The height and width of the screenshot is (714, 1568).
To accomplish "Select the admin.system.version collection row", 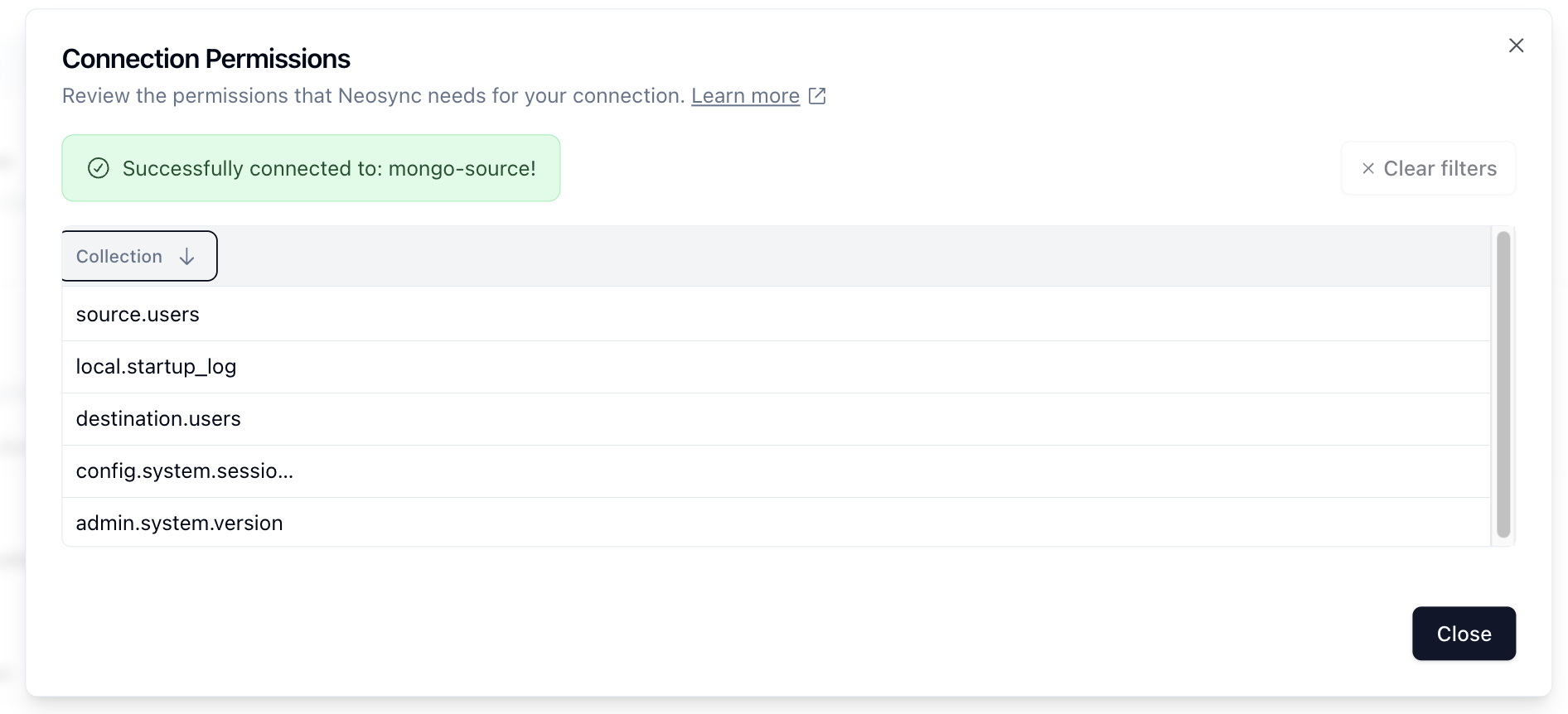I will coord(776,523).
